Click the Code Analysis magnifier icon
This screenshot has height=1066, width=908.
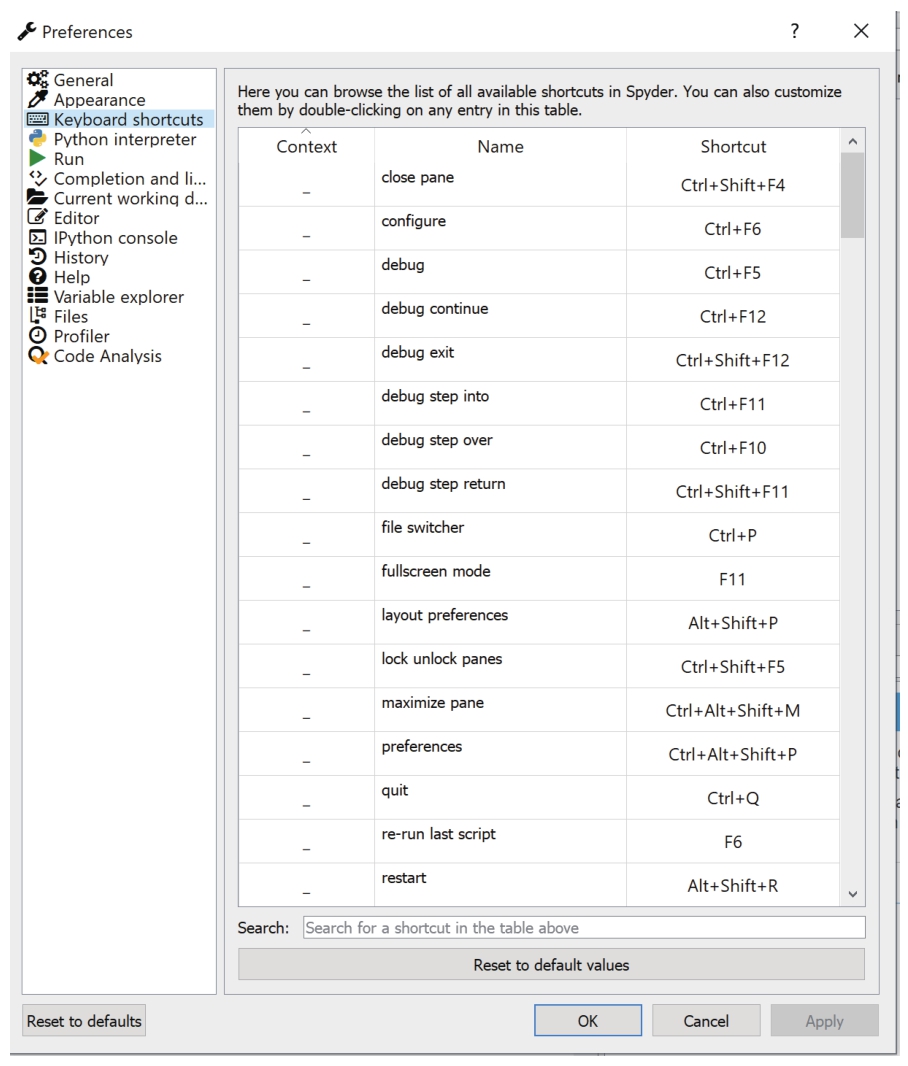pos(38,356)
